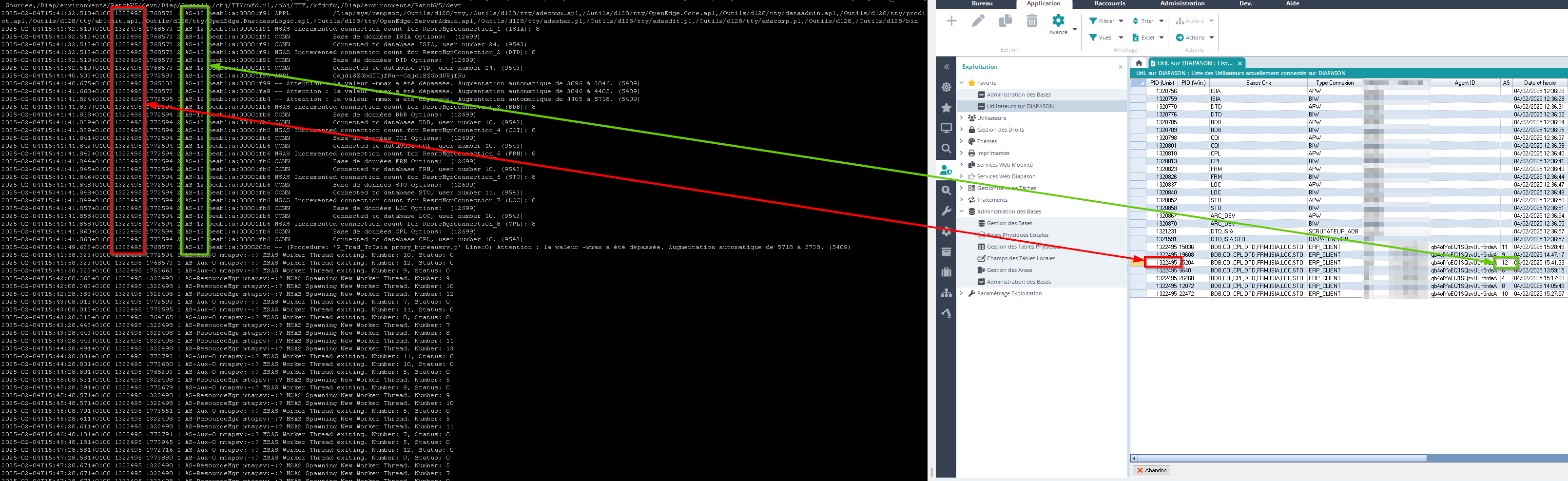Collapse the sidebar with the double chevron
This screenshot has width=1568, height=481.
(x=946, y=67)
